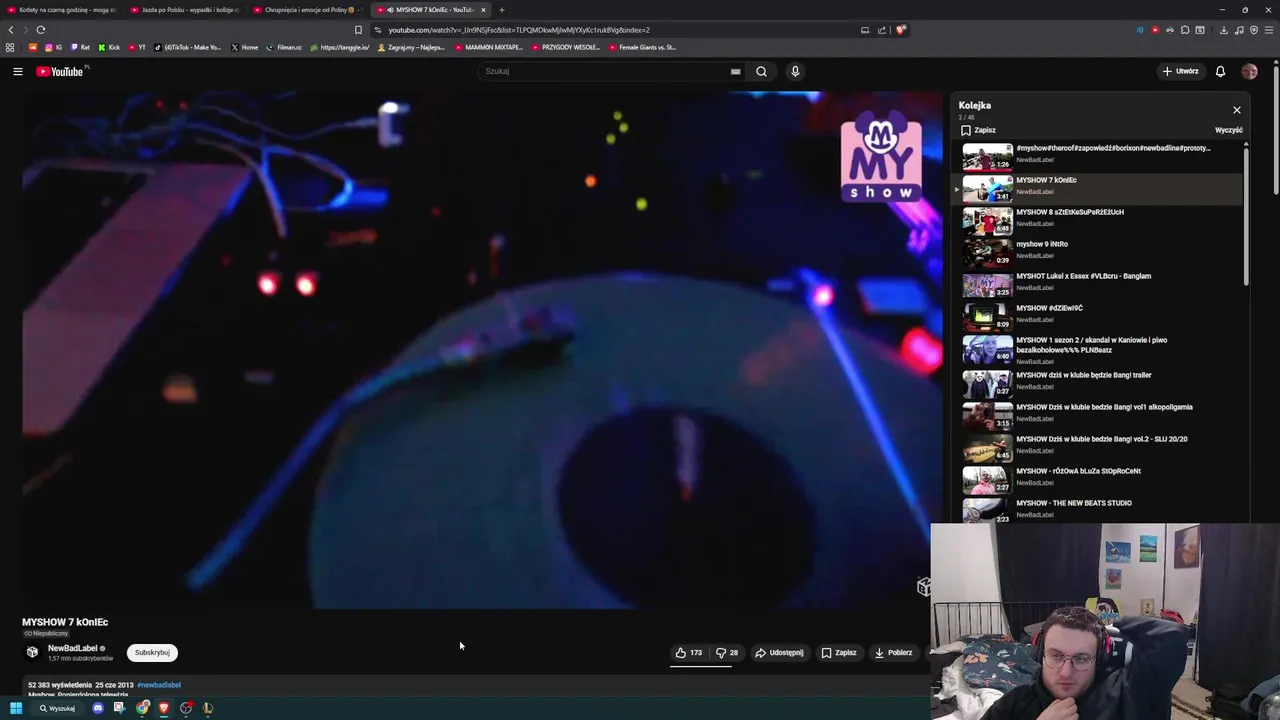Clear the queue with Wyczyść
This screenshot has height=720, width=1280.
(x=1229, y=130)
